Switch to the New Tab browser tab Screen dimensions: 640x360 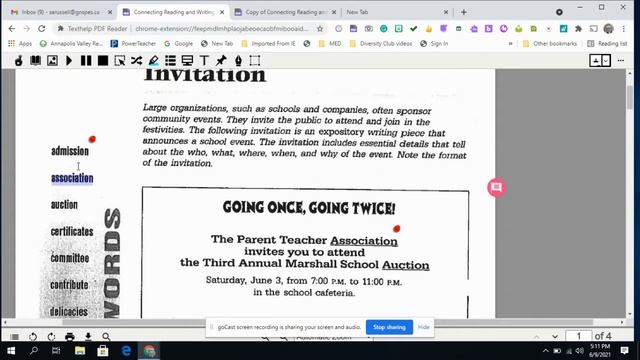[396, 12]
